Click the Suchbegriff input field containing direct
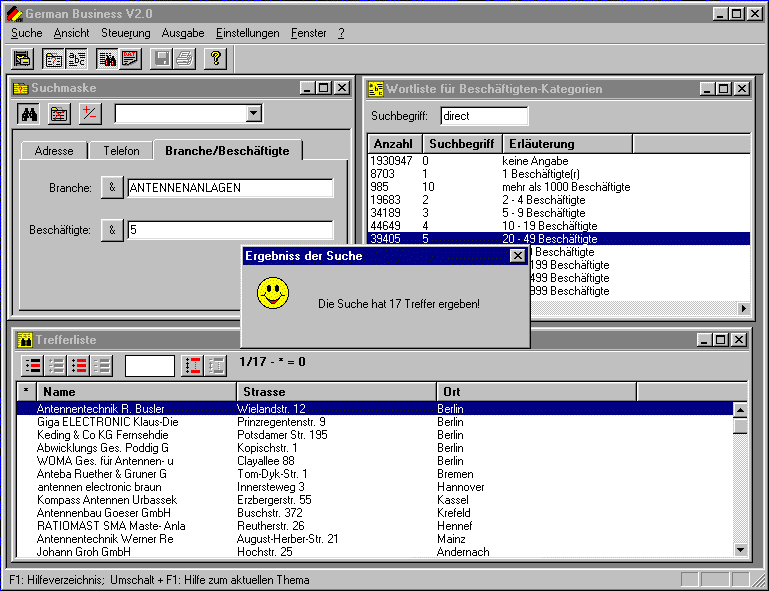769x591 pixels. pyautogui.click(x=483, y=116)
